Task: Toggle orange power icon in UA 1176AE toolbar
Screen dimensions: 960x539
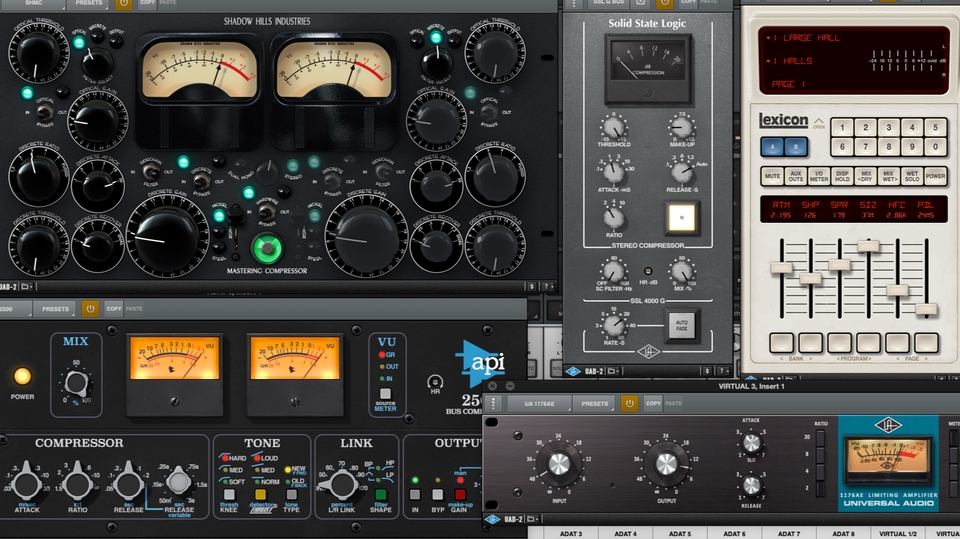Action: [x=629, y=403]
